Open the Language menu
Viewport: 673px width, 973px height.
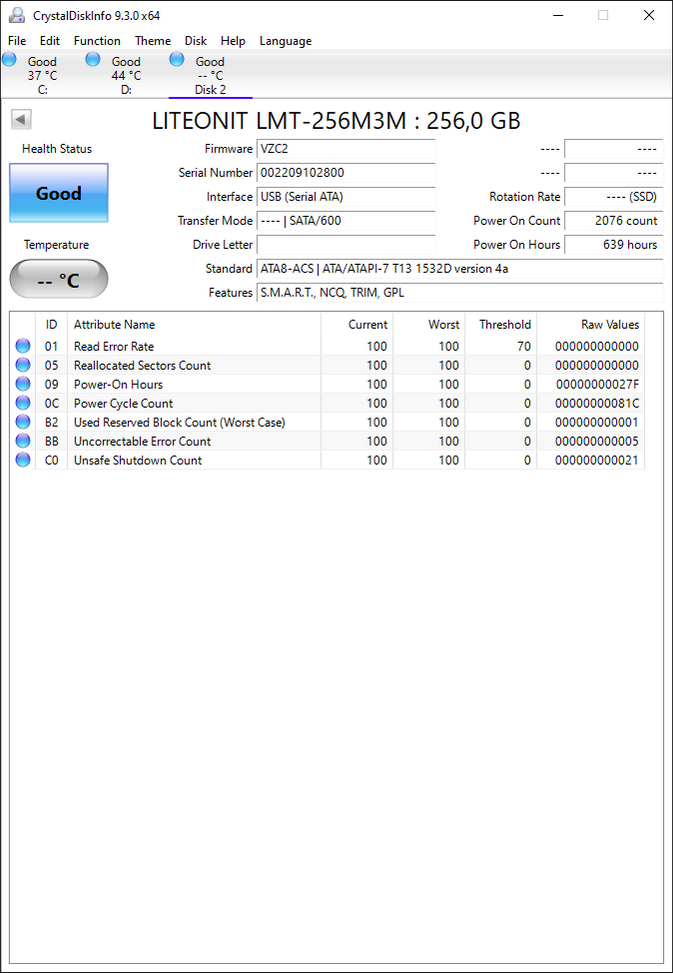285,41
